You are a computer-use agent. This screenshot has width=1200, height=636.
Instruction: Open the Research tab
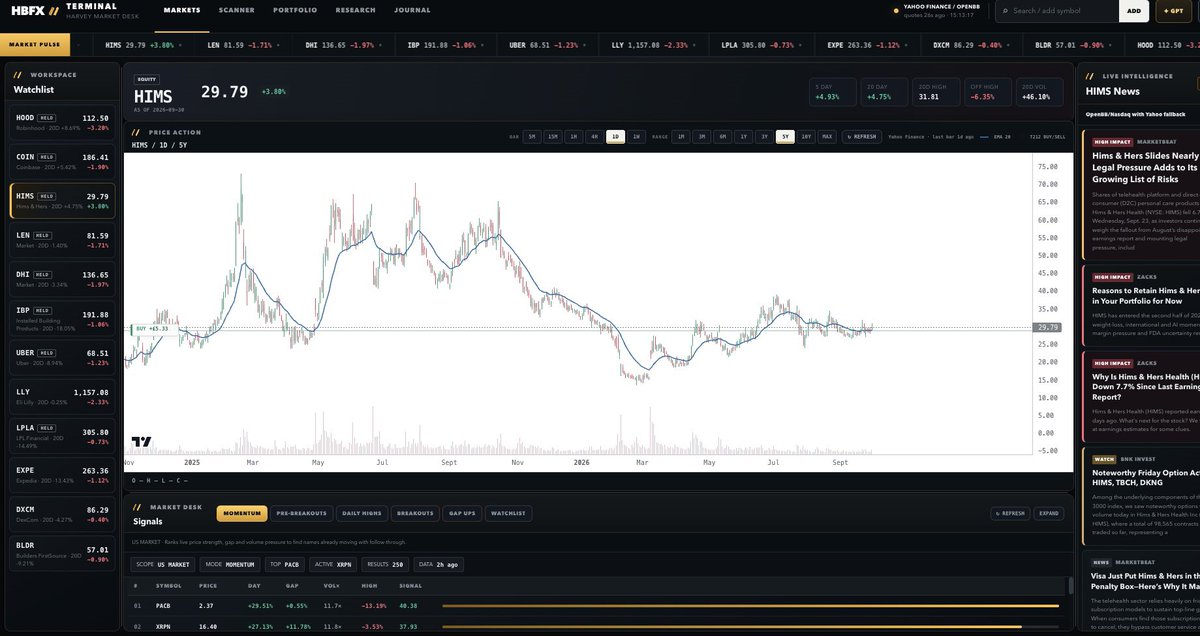tap(356, 10)
